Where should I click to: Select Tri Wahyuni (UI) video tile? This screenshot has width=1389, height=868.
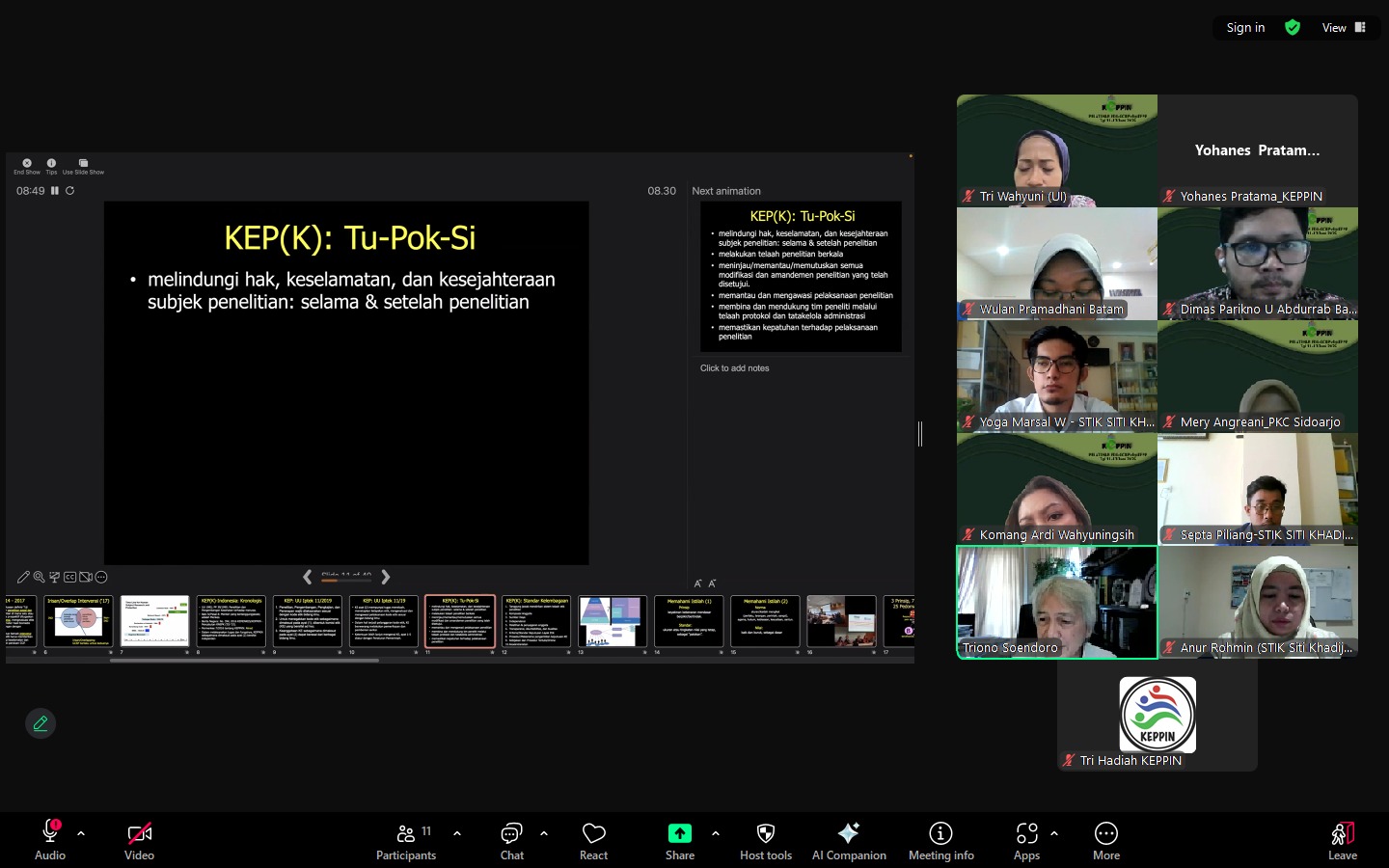[x=1057, y=150]
